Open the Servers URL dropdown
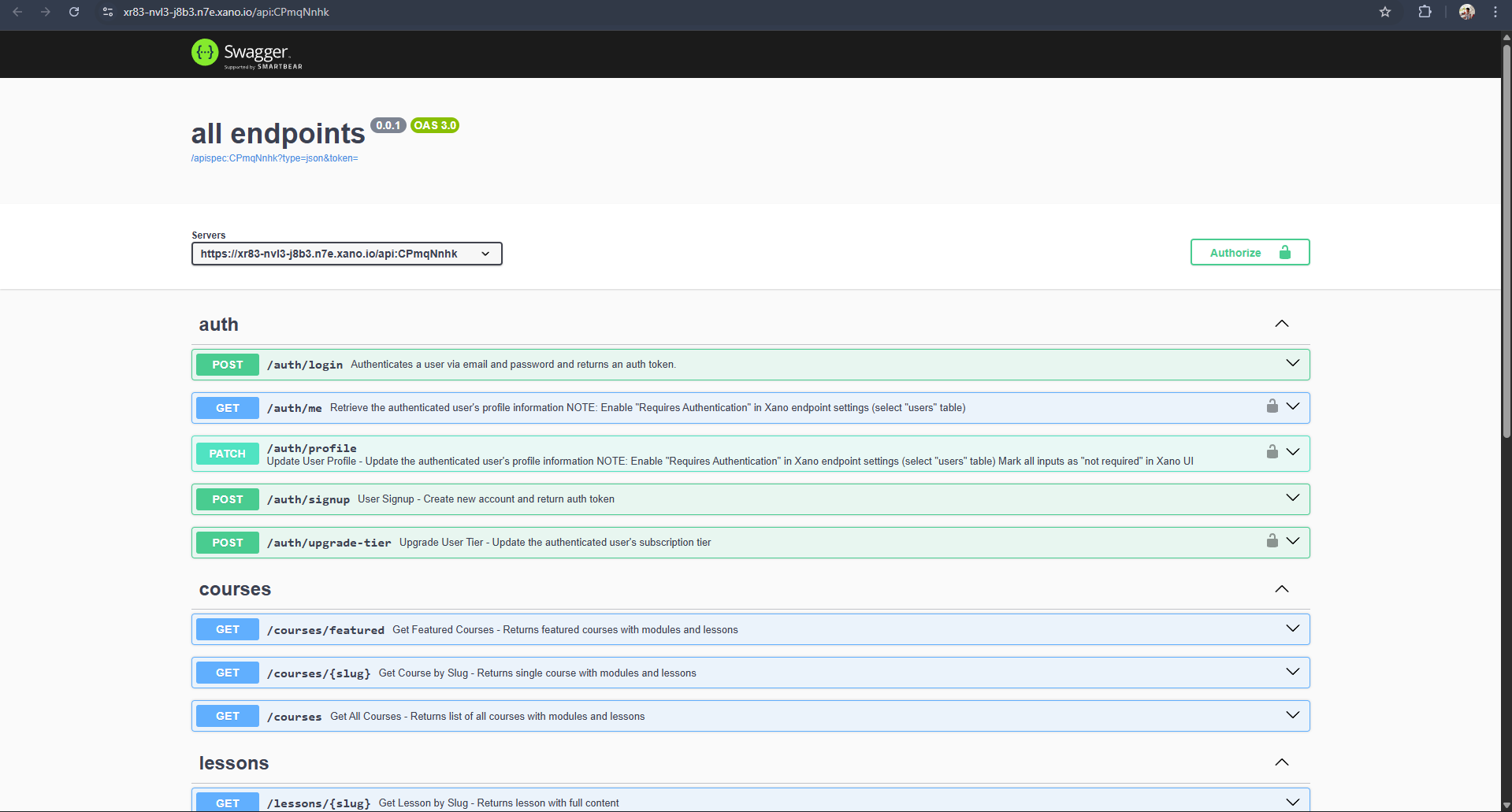Screen dimensions: 1512x812 click(x=347, y=254)
